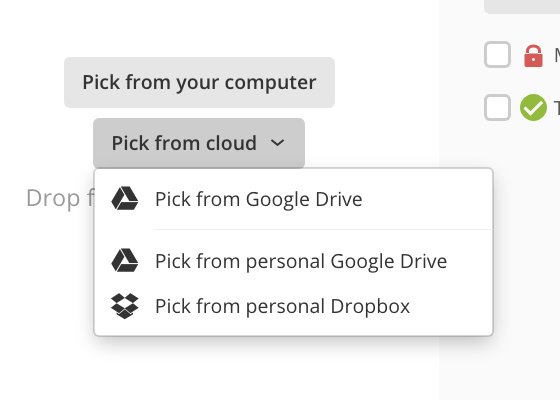Click the green checkmark status icon

click(x=533, y=108)
